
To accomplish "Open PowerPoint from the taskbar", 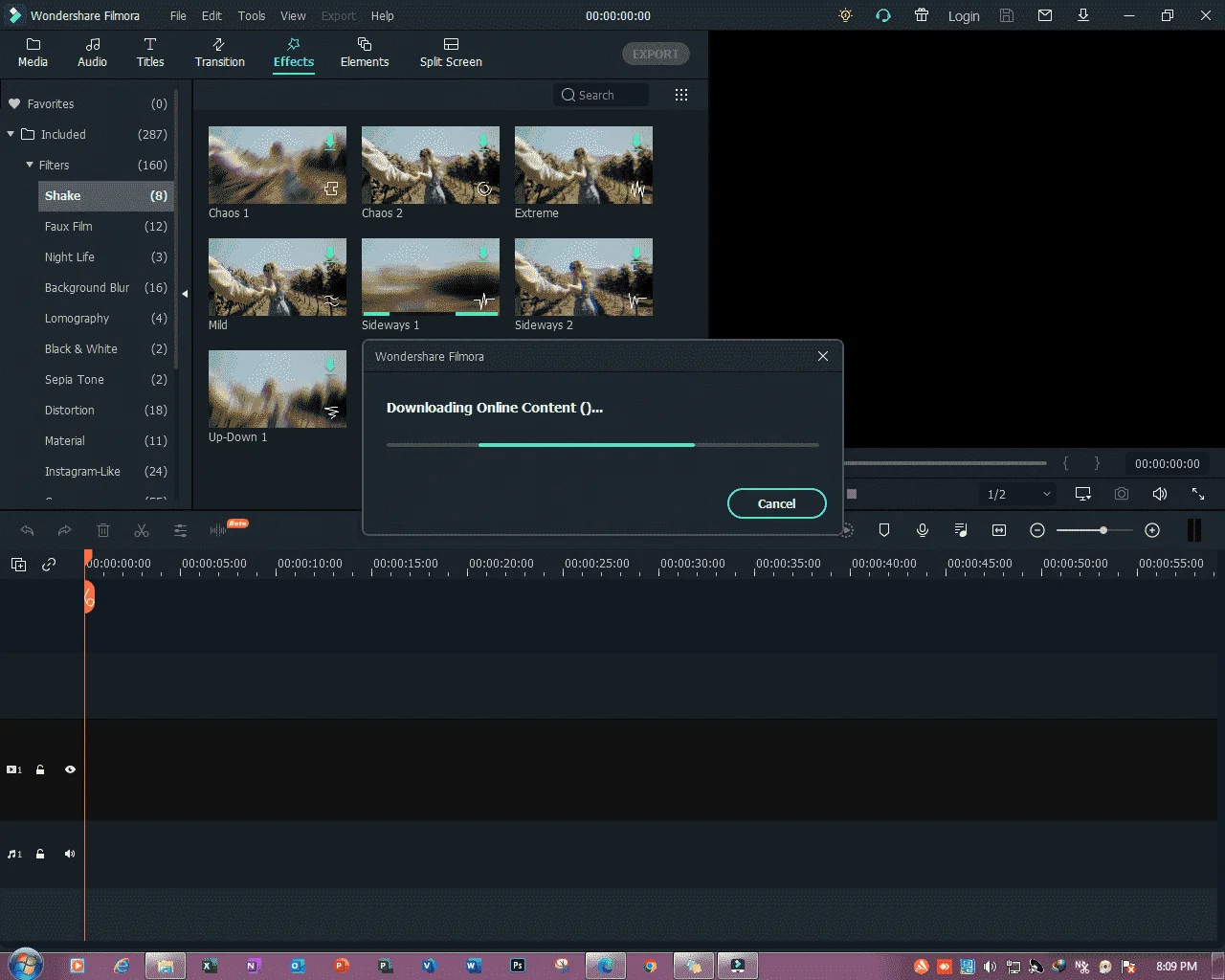I will (x=342, y=966).
